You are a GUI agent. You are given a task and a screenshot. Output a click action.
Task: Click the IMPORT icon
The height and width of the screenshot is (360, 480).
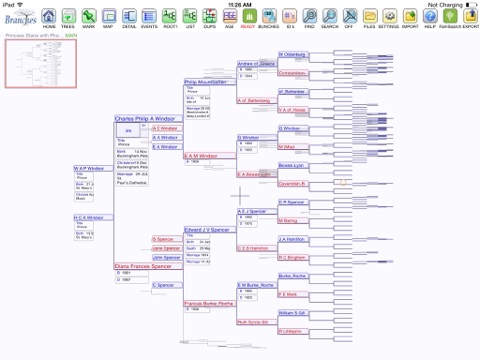[410, 16]
